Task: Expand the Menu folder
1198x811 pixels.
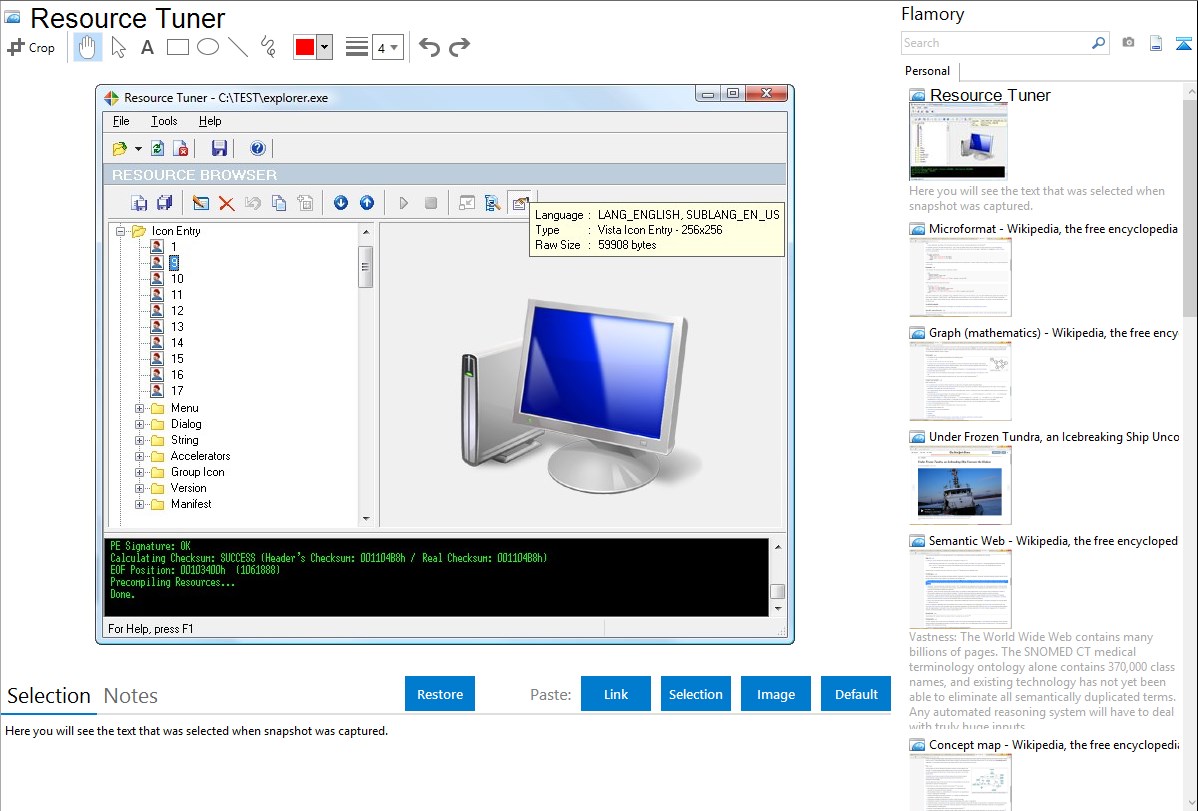Action: 139,408
